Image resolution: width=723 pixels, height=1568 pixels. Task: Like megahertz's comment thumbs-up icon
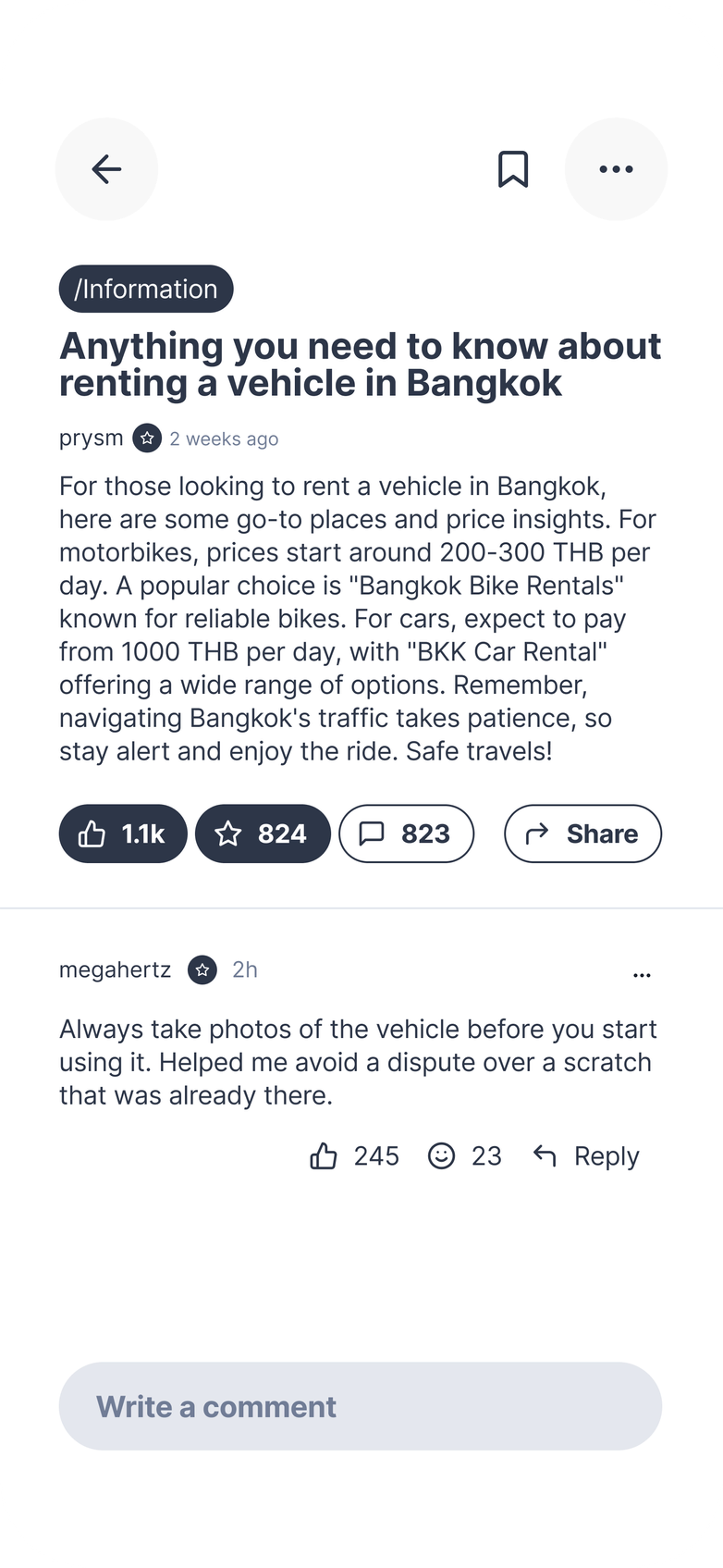pos(324,1155)
